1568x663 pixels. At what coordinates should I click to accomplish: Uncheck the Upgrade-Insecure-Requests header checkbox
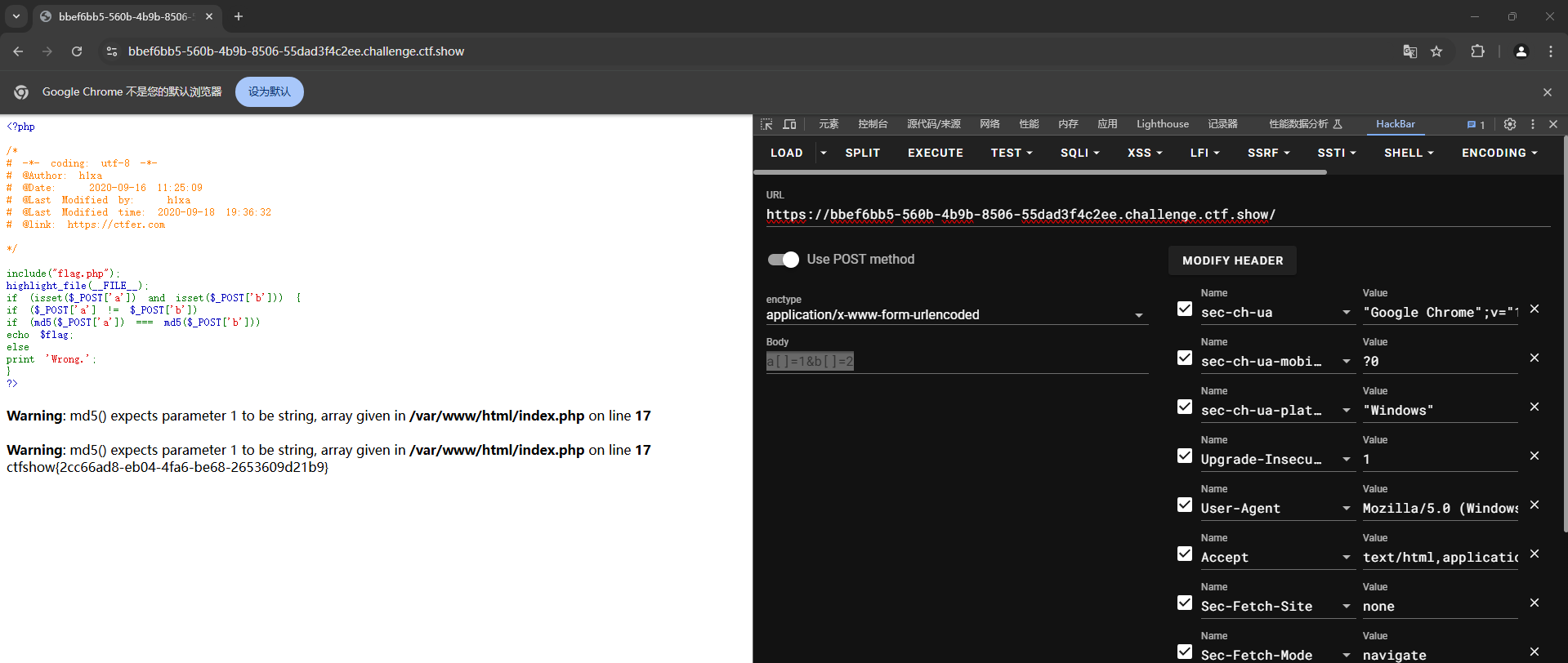pyautogui.click(x=1185, y=456)
